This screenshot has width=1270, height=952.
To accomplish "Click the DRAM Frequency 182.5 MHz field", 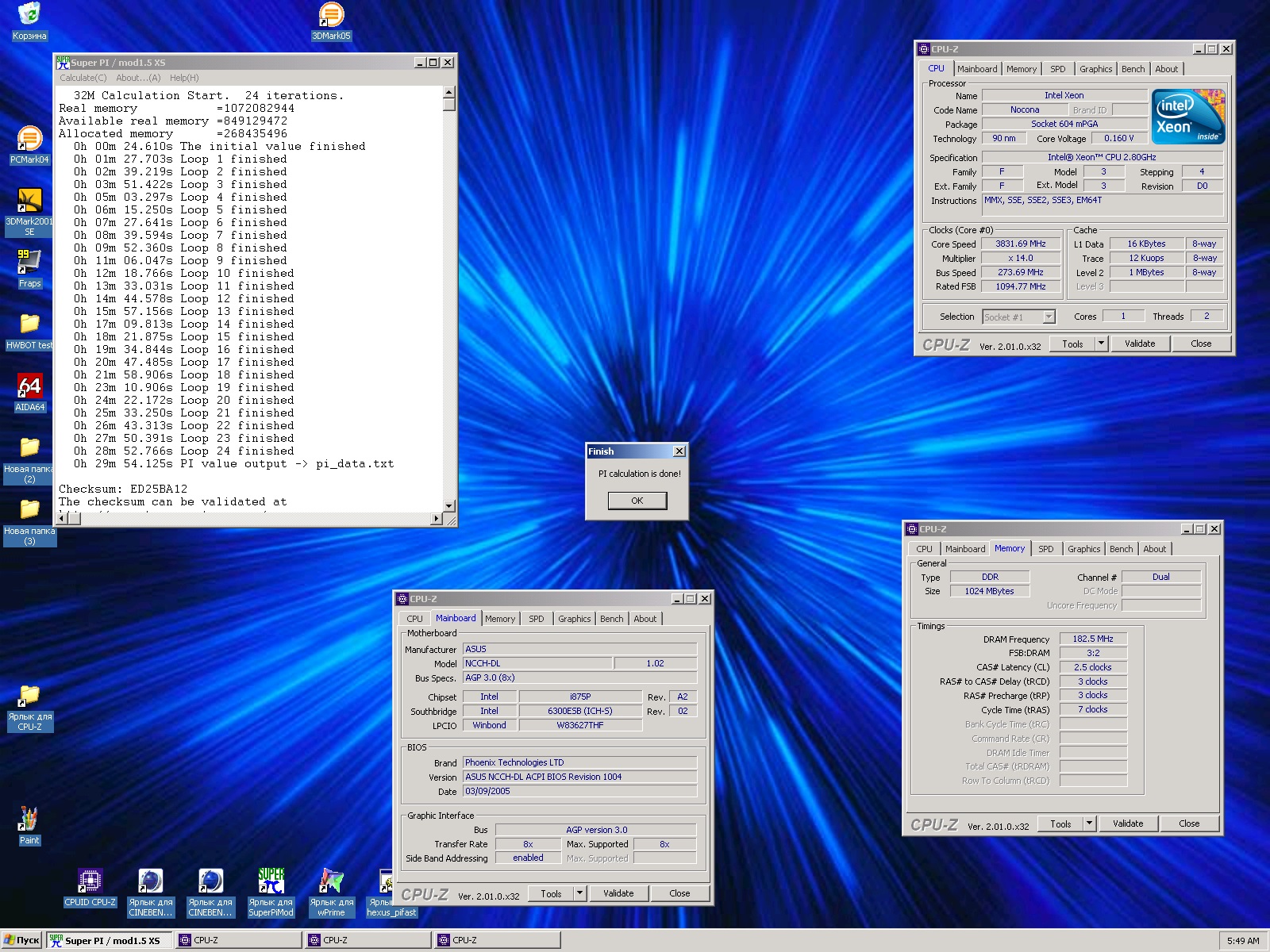I will [1093, 639].
